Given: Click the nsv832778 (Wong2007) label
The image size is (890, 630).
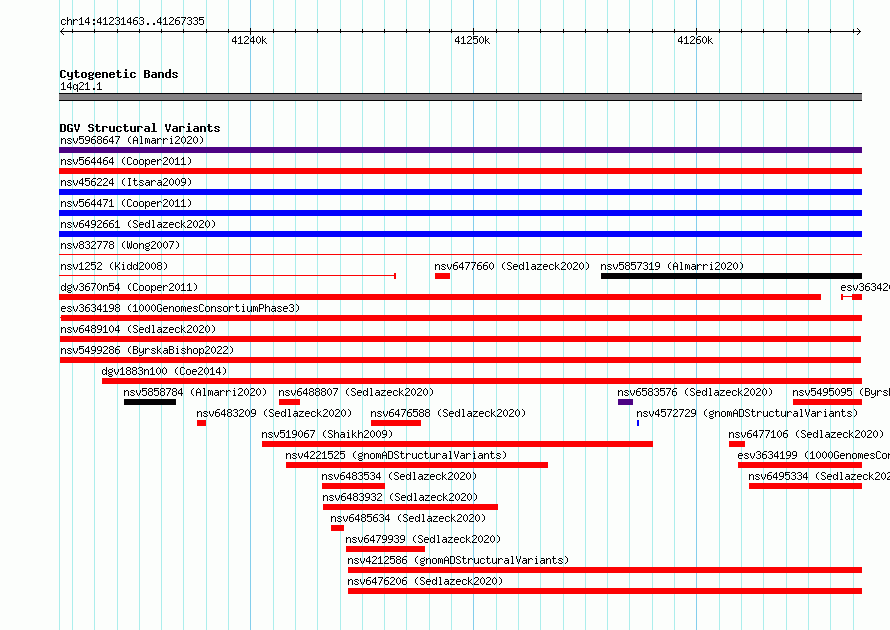Looking at the screenshot, I should [120, 245].
